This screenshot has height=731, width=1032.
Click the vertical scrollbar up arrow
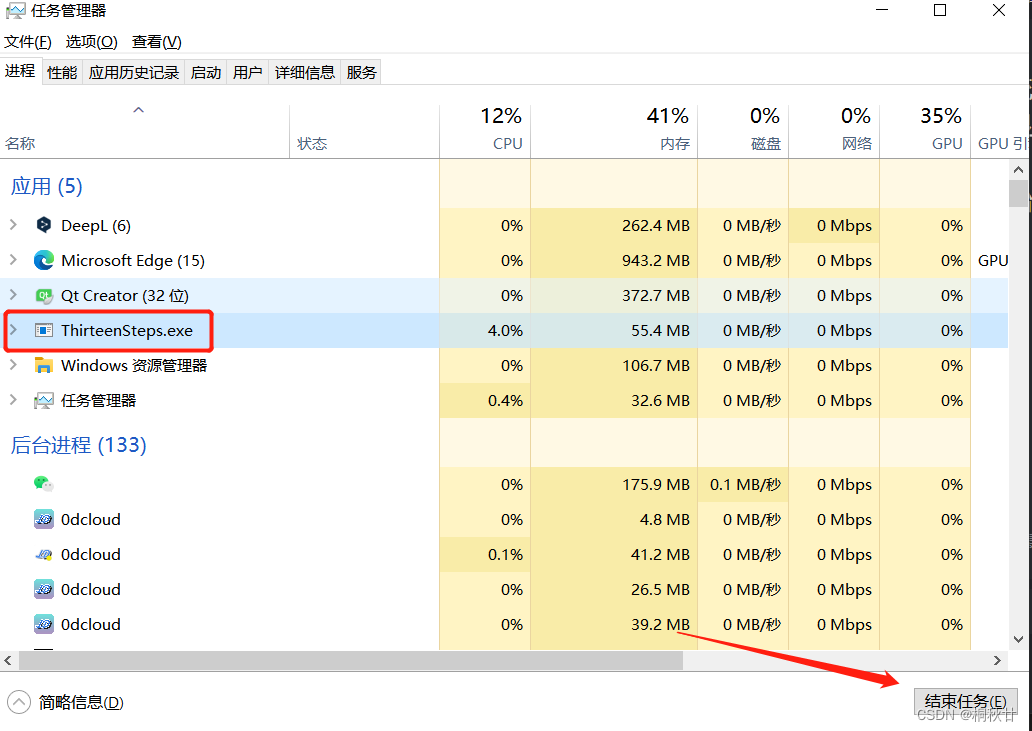(1018, 170)
